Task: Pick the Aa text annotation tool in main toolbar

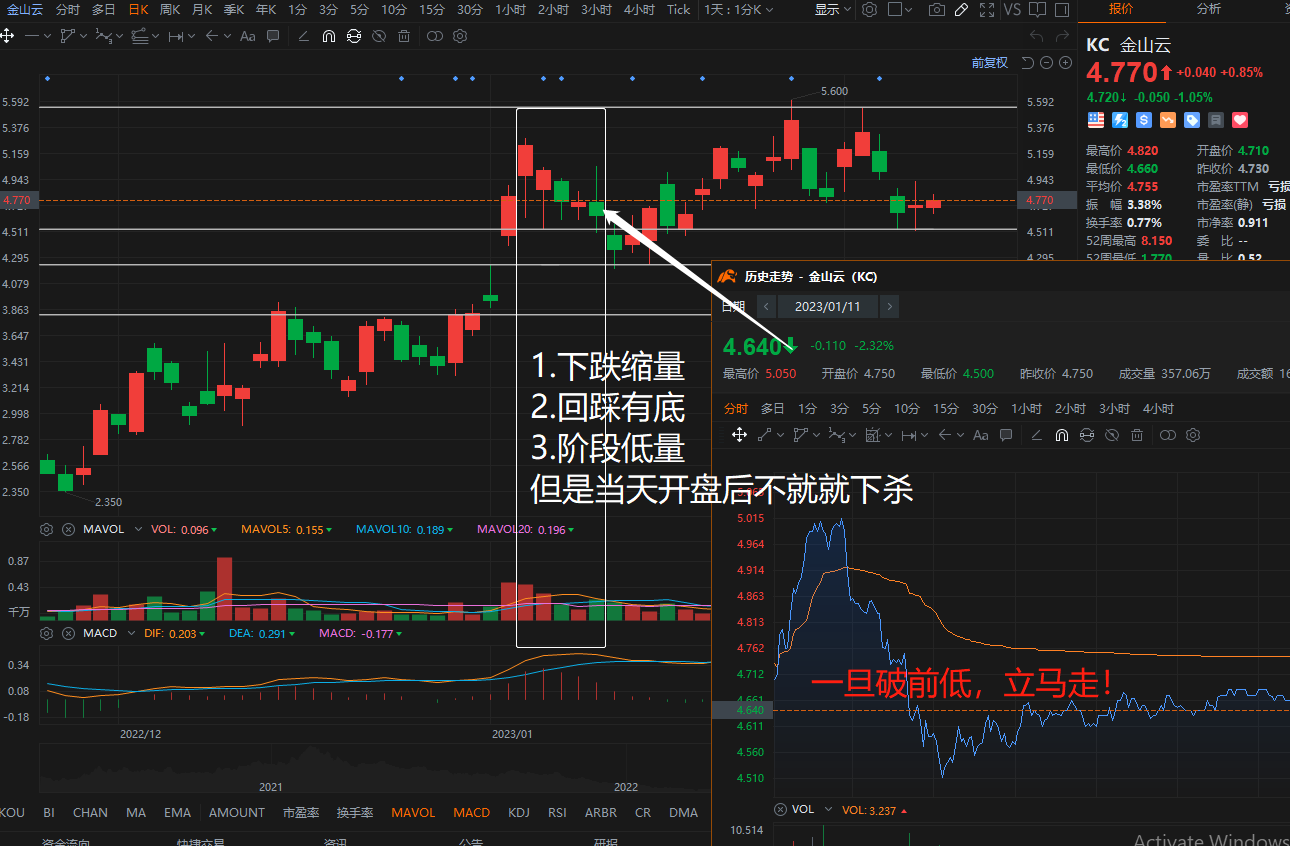Action: coord(248,36)
